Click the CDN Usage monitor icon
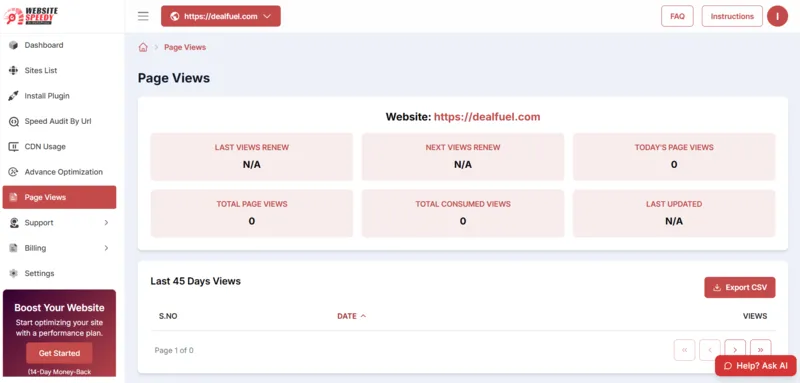Image resolution: width=800 pixels, height=383 pixels. (x=14, y=147)
